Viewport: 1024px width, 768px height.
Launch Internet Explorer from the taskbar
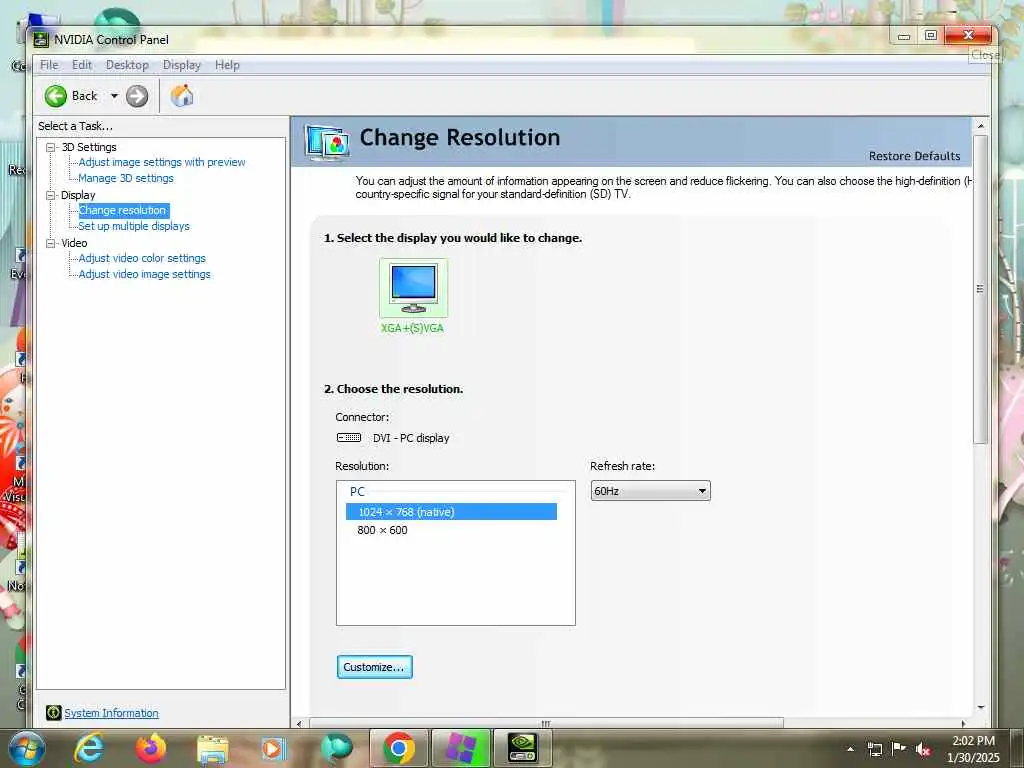click(x=88, y=748)
